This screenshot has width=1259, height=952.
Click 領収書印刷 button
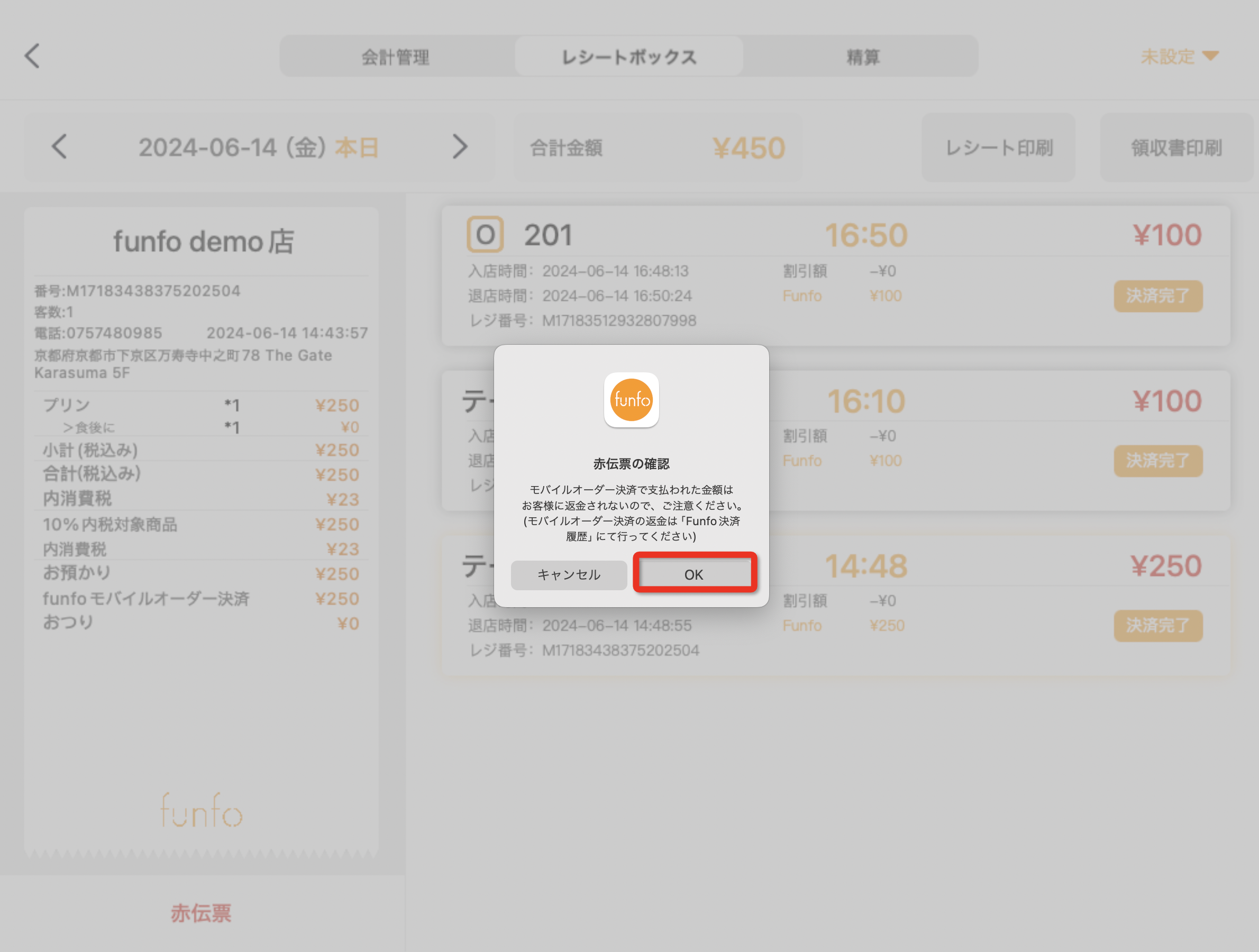click(1176, 148)
